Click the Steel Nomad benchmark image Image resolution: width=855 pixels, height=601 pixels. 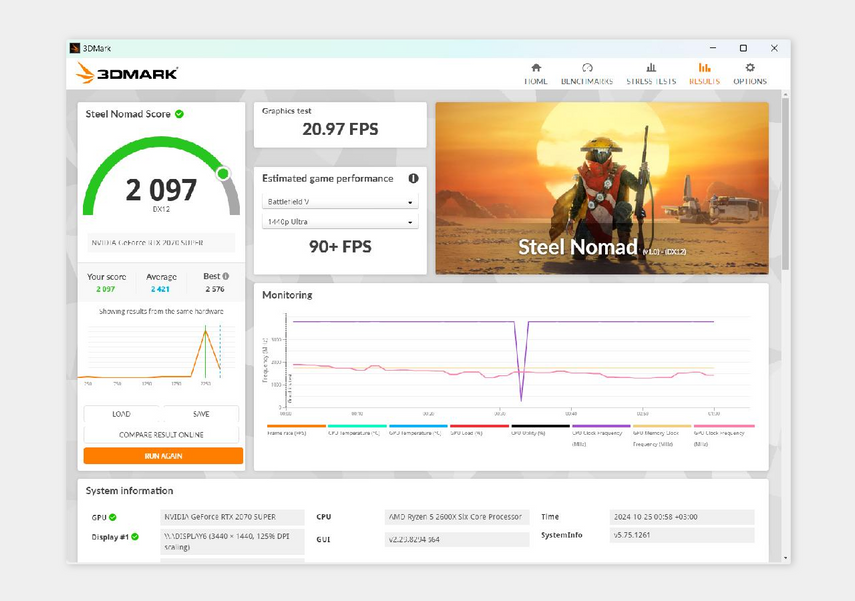click(602, 188)
